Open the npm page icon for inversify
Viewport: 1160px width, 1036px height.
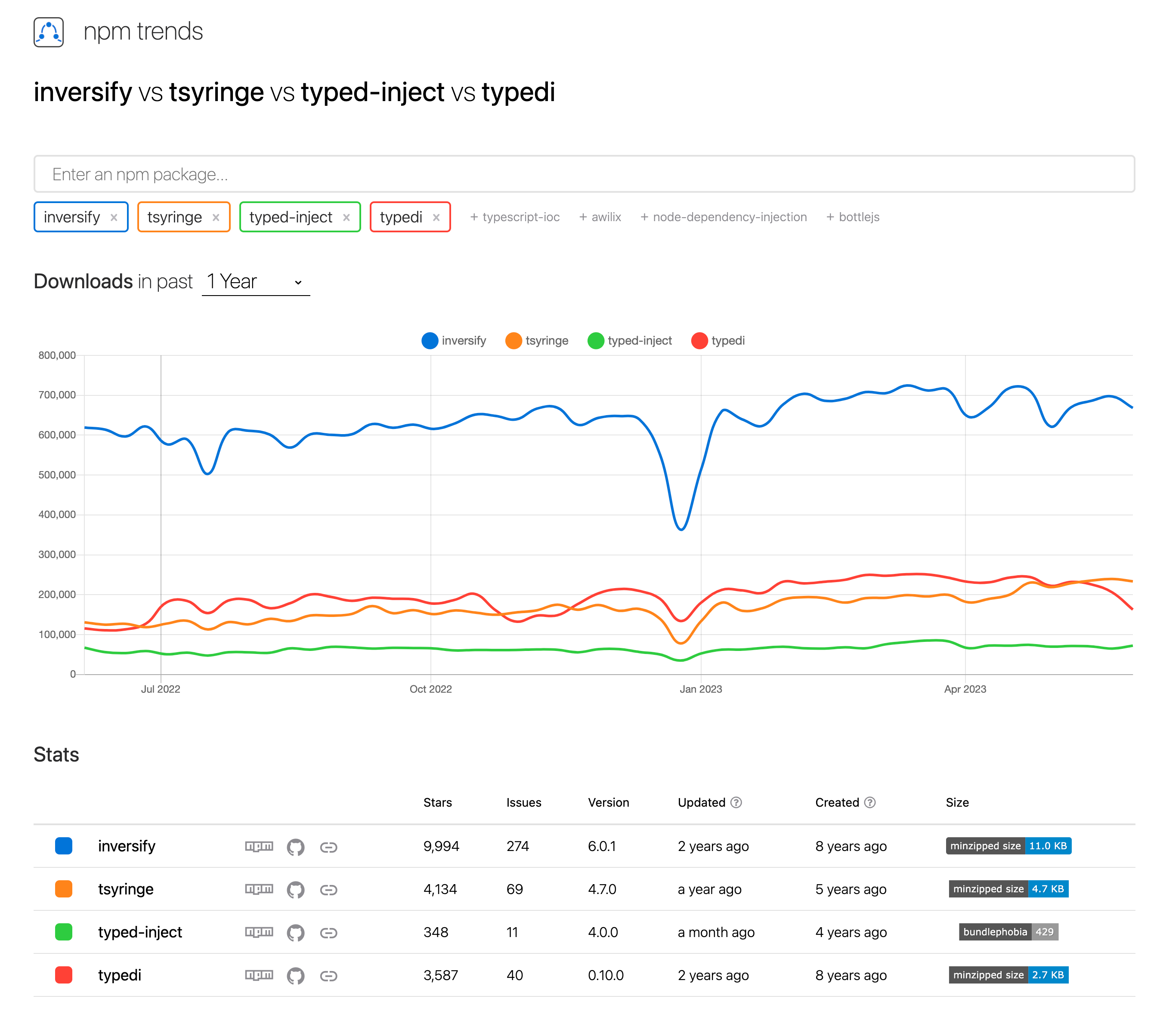(x=259, y=846)
